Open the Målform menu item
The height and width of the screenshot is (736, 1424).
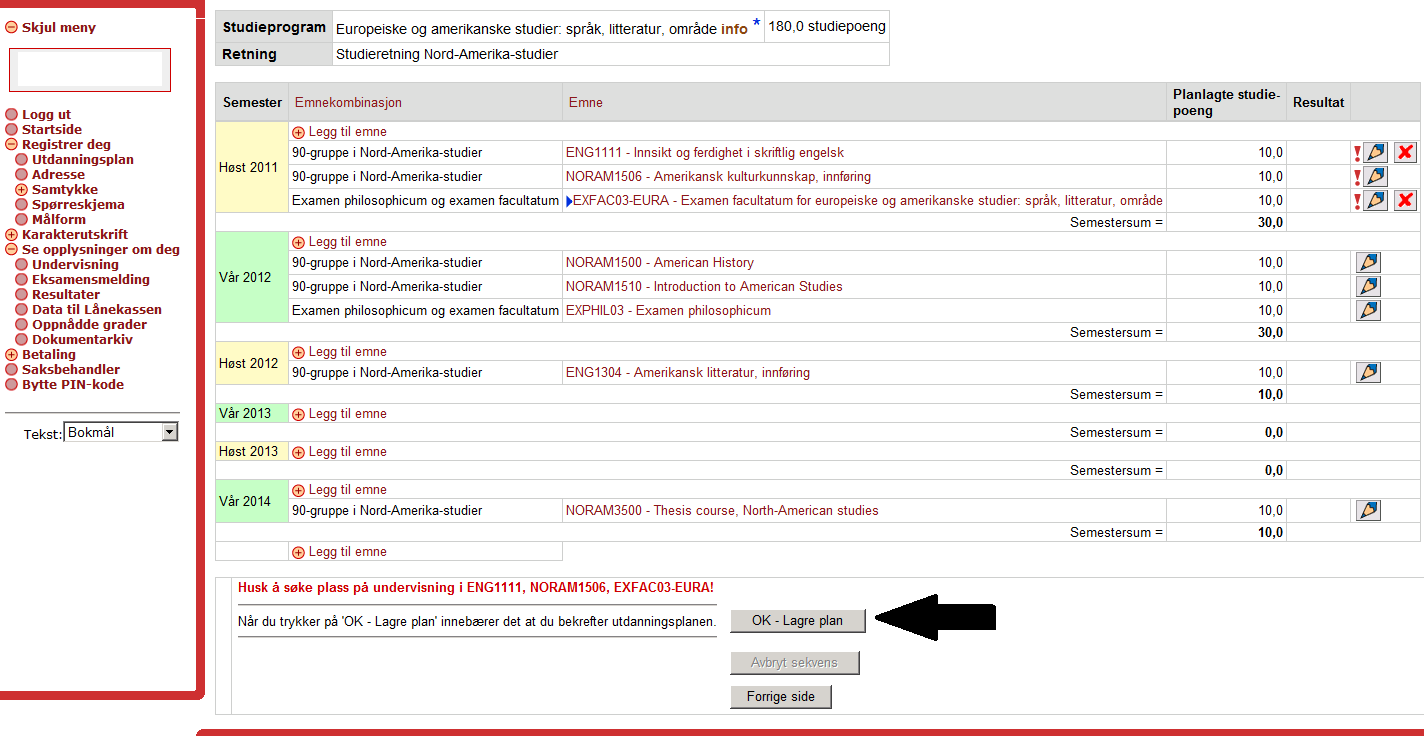[x=59, y=220]
